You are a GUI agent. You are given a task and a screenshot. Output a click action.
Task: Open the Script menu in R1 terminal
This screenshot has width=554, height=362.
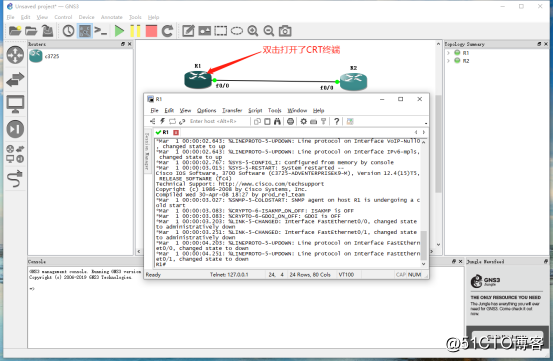pos(255,111)
